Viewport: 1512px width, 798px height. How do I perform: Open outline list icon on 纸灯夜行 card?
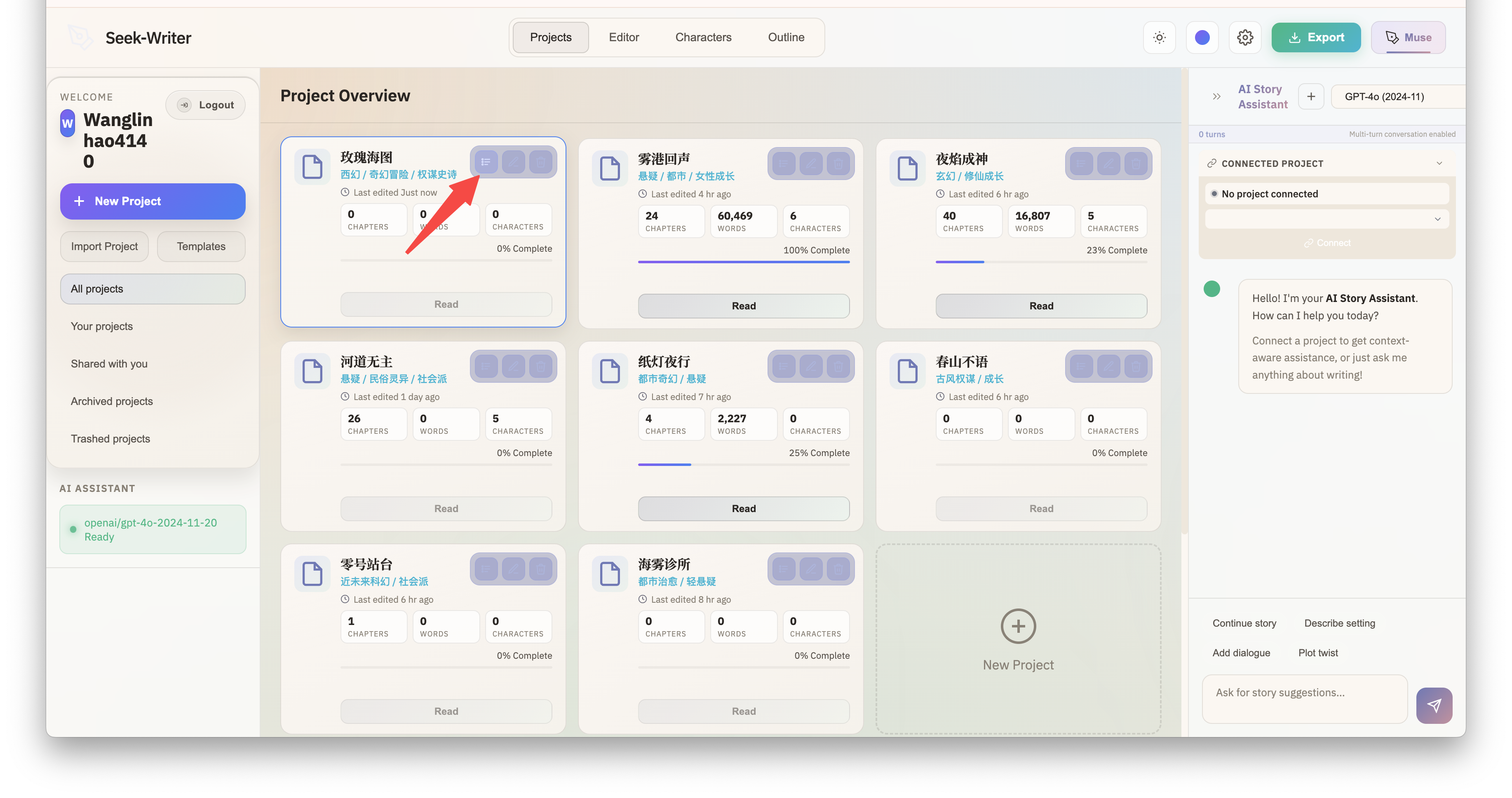click(784, 367)
